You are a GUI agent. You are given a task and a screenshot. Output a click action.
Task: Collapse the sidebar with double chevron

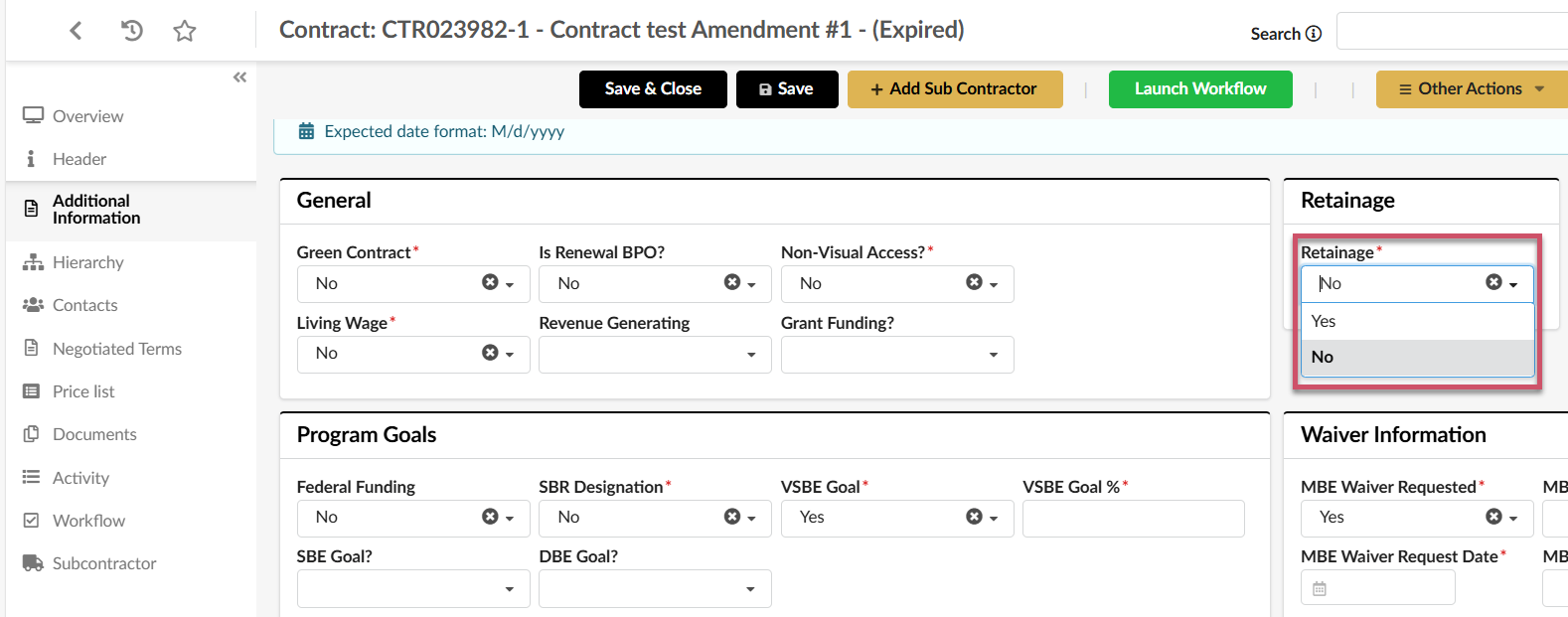tap(239, 77)
